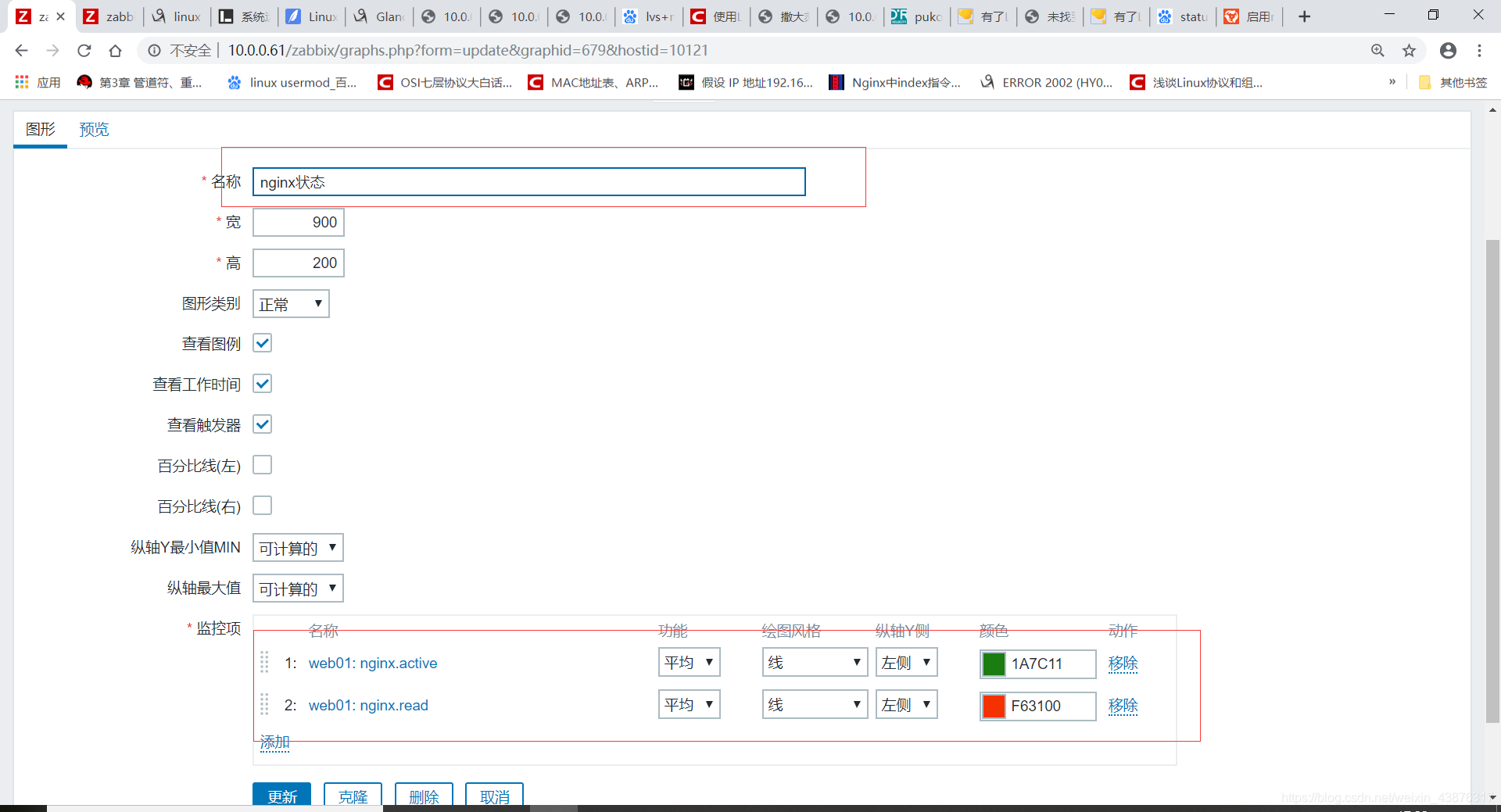Remove the nginx.read item via 移除
Image resolution: width=1501 pixels, height=812 pixels.
[x=1123, y=706]
